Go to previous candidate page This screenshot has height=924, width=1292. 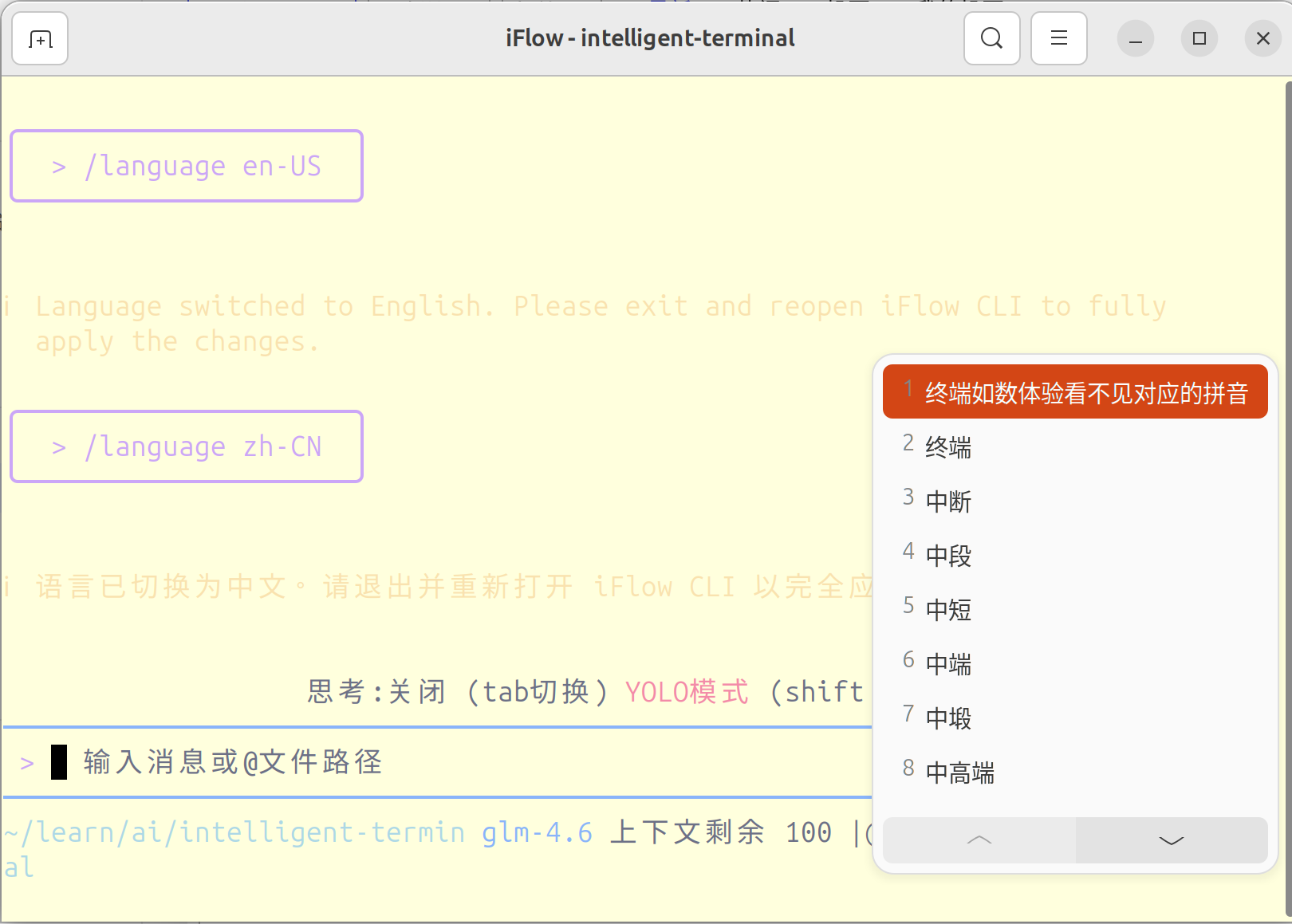pyautogui.click(x=979, y=839)
